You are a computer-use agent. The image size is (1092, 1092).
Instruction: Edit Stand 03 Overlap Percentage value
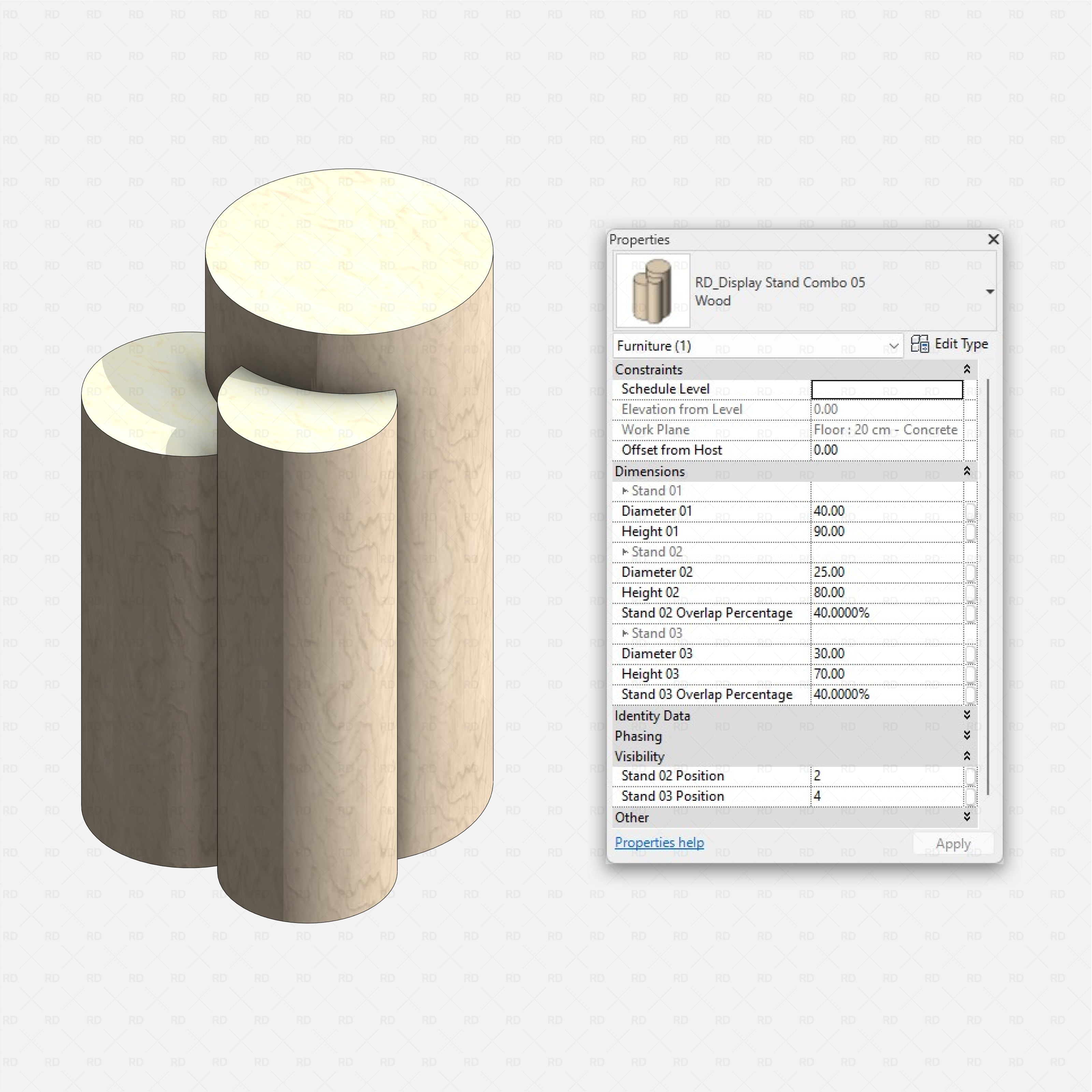tap(887, 694)
